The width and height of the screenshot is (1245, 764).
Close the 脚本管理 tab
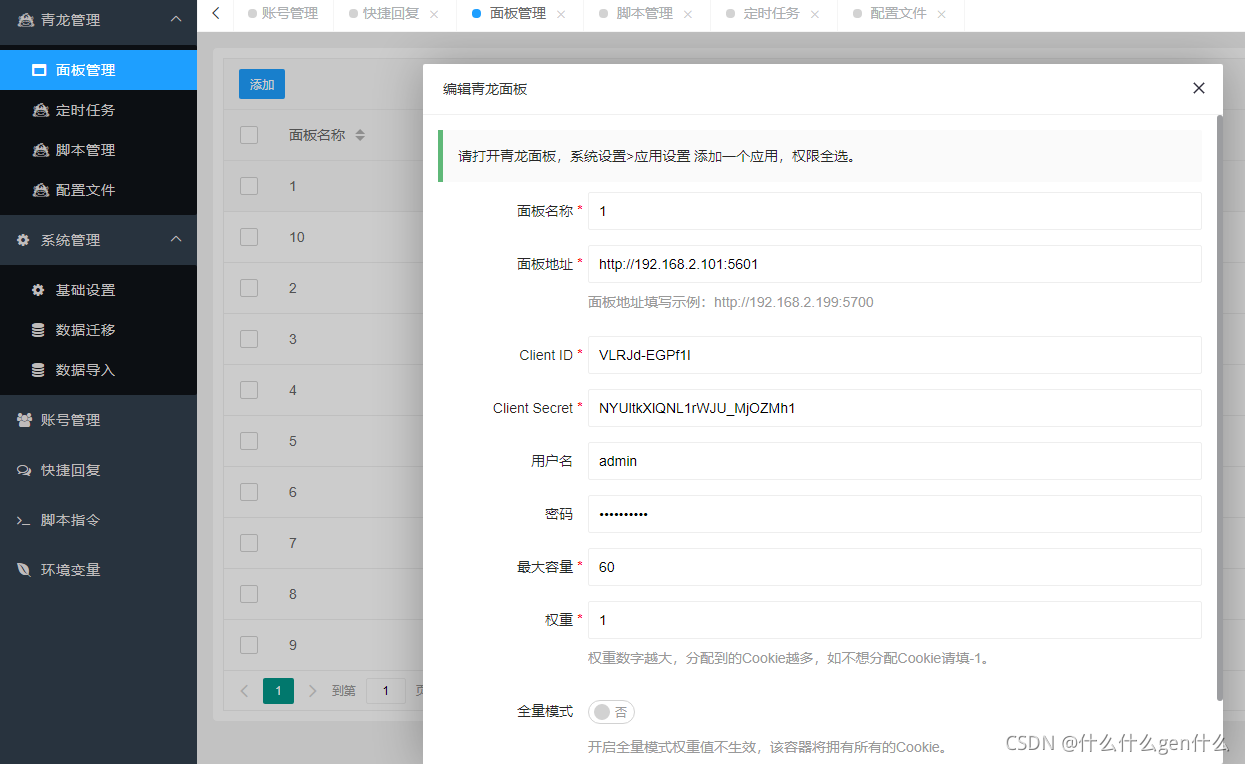tap(687, 14)
